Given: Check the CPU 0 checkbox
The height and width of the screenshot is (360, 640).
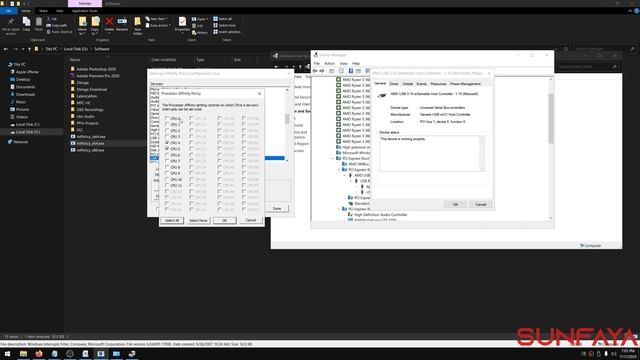Looking at the screenshot, I should coord(167,118).
